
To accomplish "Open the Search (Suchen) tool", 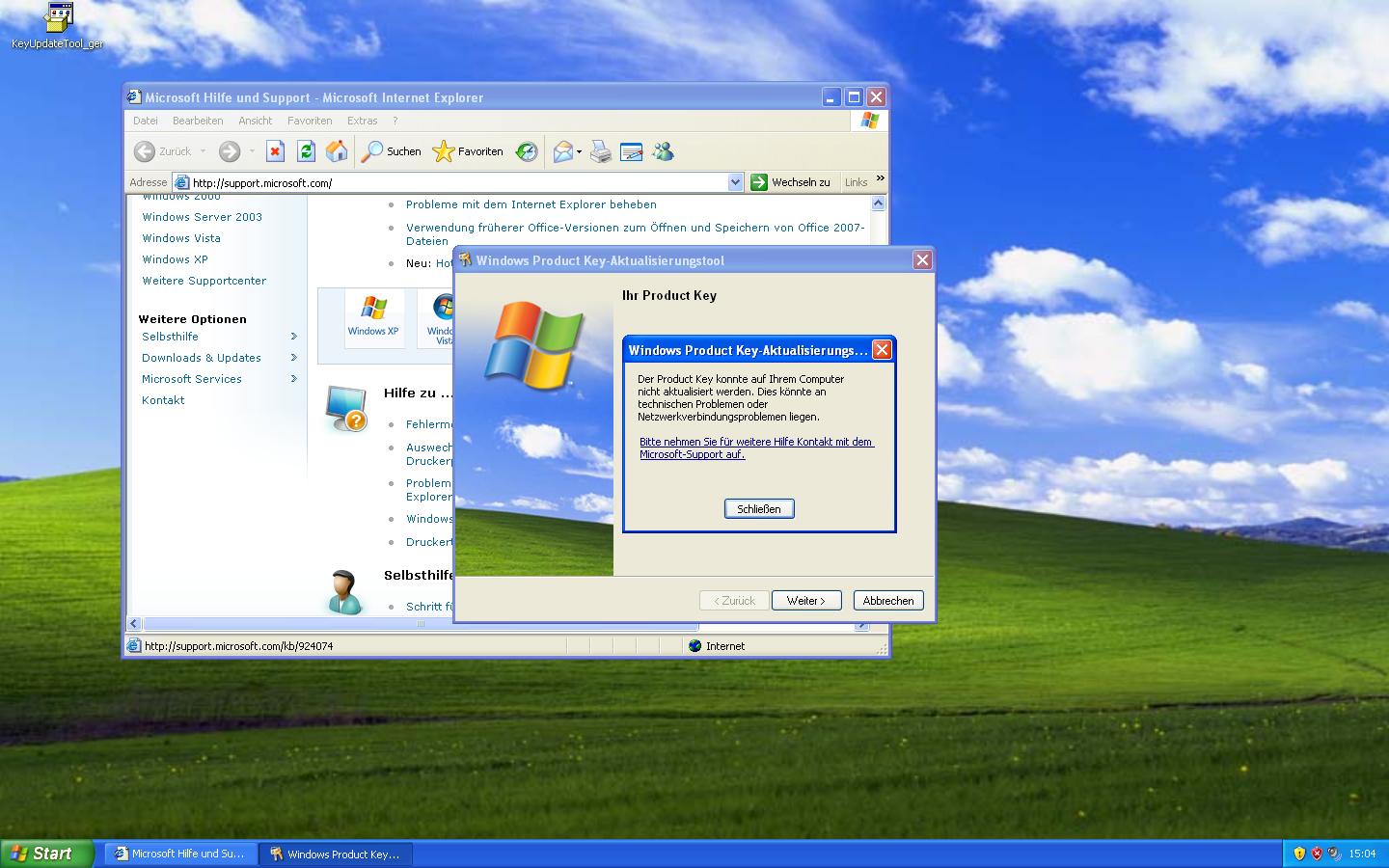I will tap(392, 151).
